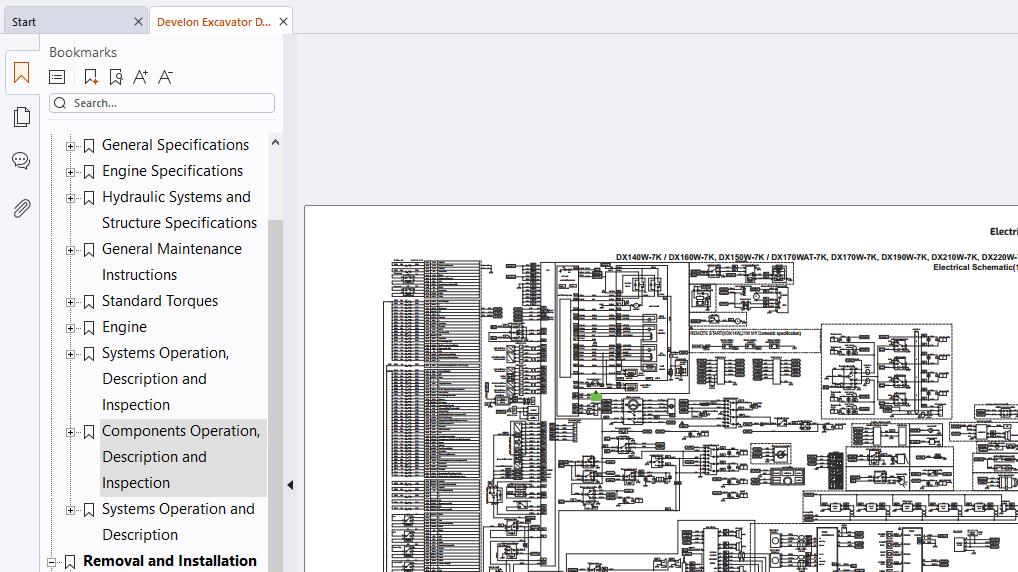Go to the Engine bookmark
Viewport: 1018px width, 572px height.
click(124, 327)
